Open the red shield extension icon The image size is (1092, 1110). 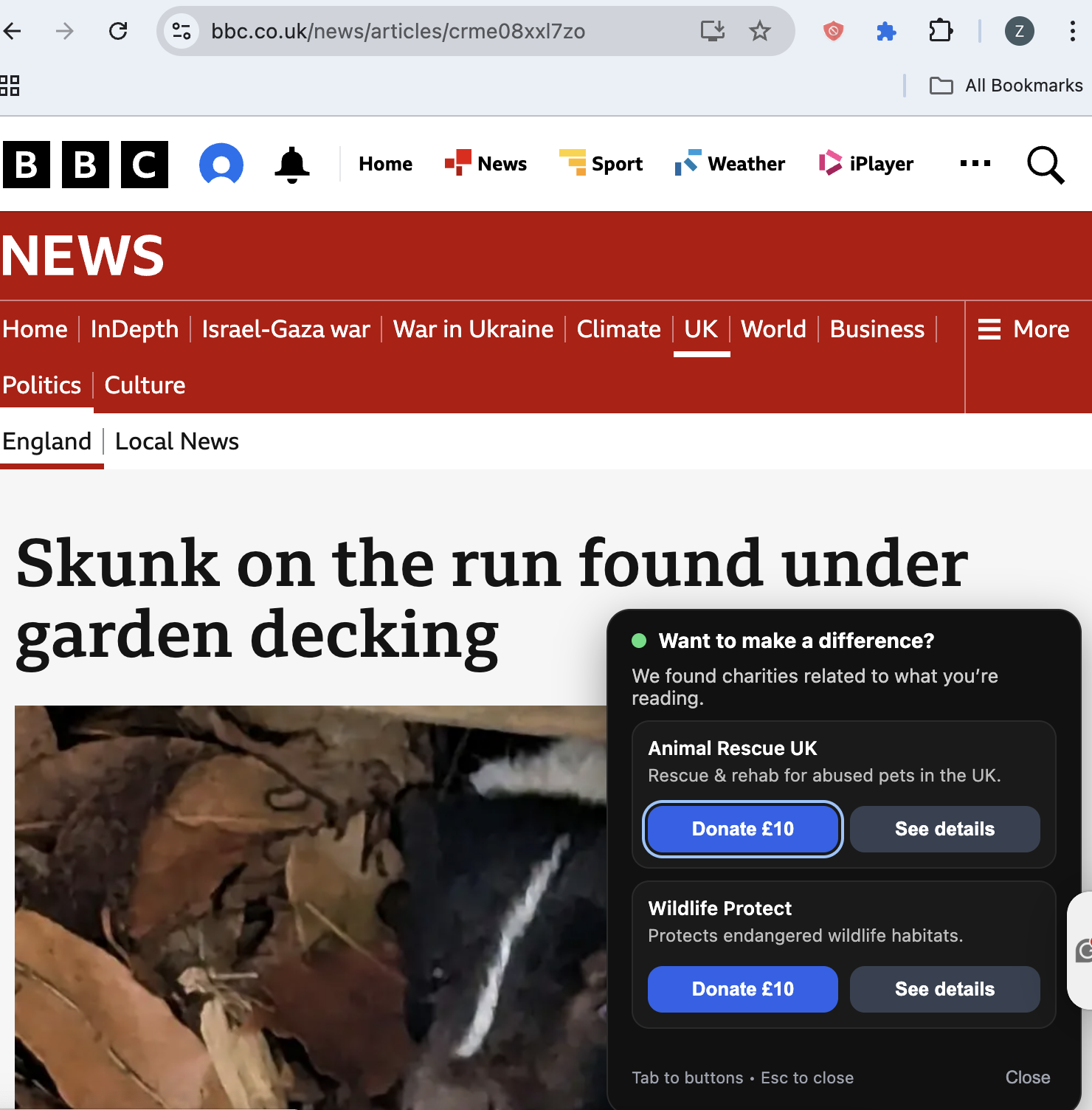coord(833,31)
